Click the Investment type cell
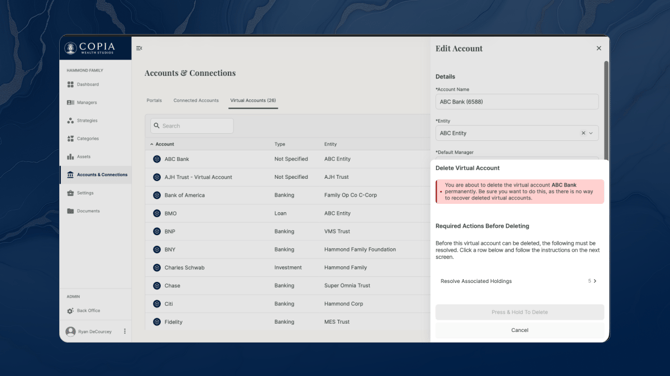Image resolution: width=670 pixels, height=376 pixels. [x=288, y=267]
